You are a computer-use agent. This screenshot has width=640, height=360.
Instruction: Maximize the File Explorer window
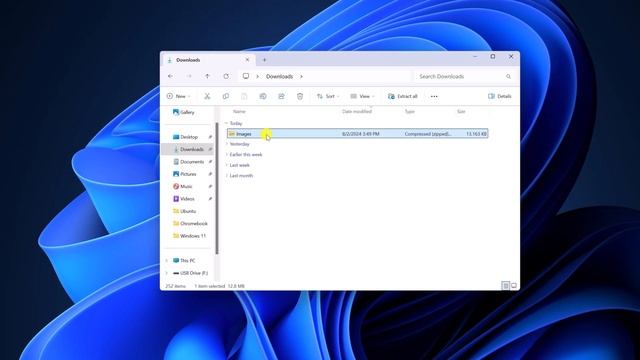[493, 56]
